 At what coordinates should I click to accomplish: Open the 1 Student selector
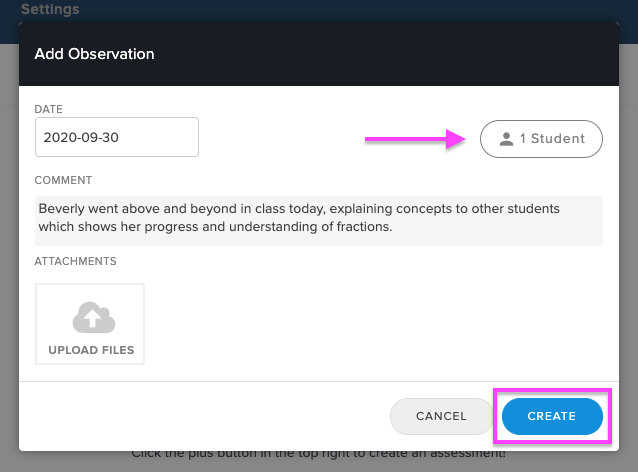coord(541,139)
